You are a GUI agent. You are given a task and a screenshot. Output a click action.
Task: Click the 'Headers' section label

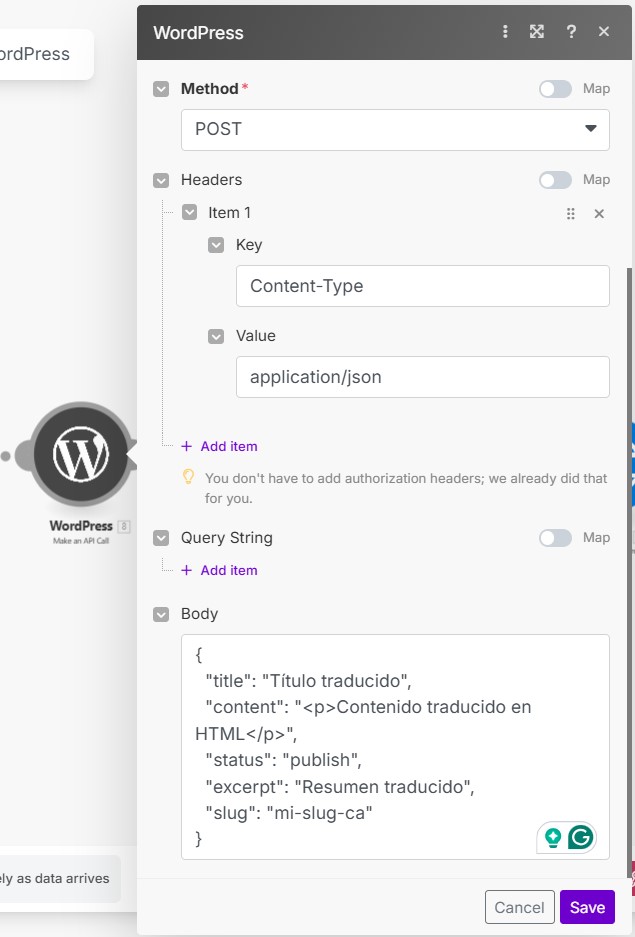coord(211,180)
